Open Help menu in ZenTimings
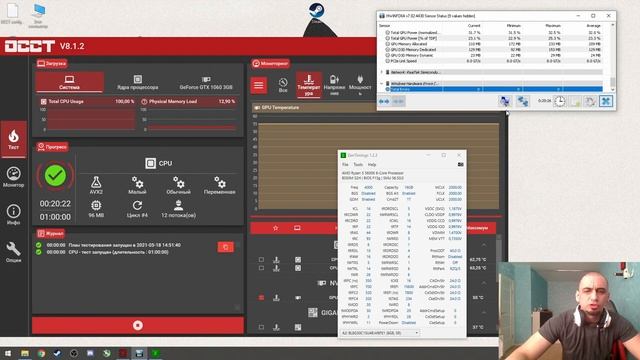This screenshot has height=360, width=640. point(372,164)
